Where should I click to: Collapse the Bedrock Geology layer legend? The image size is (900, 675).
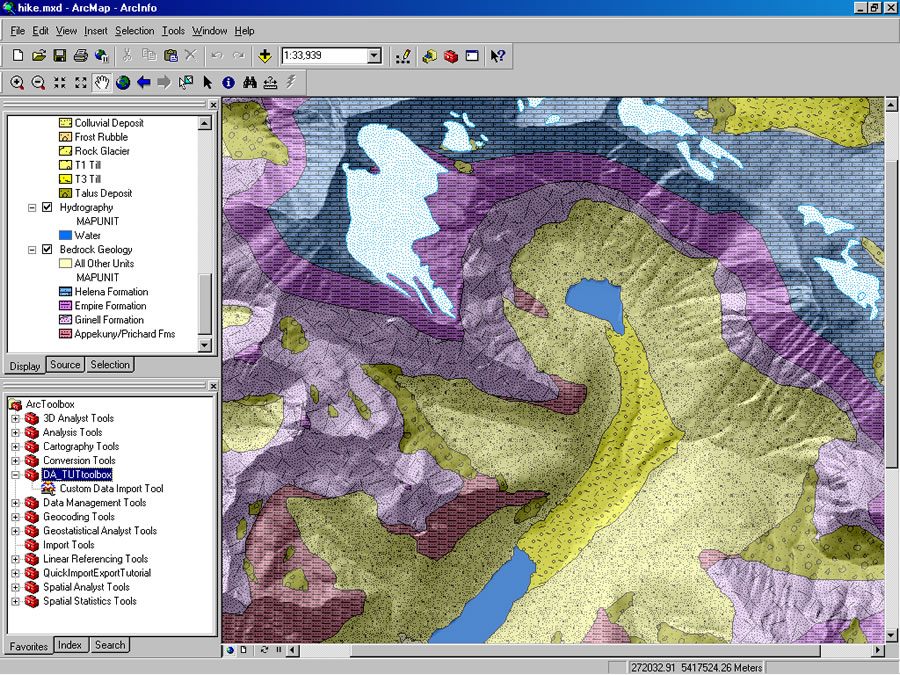[34, 250]
